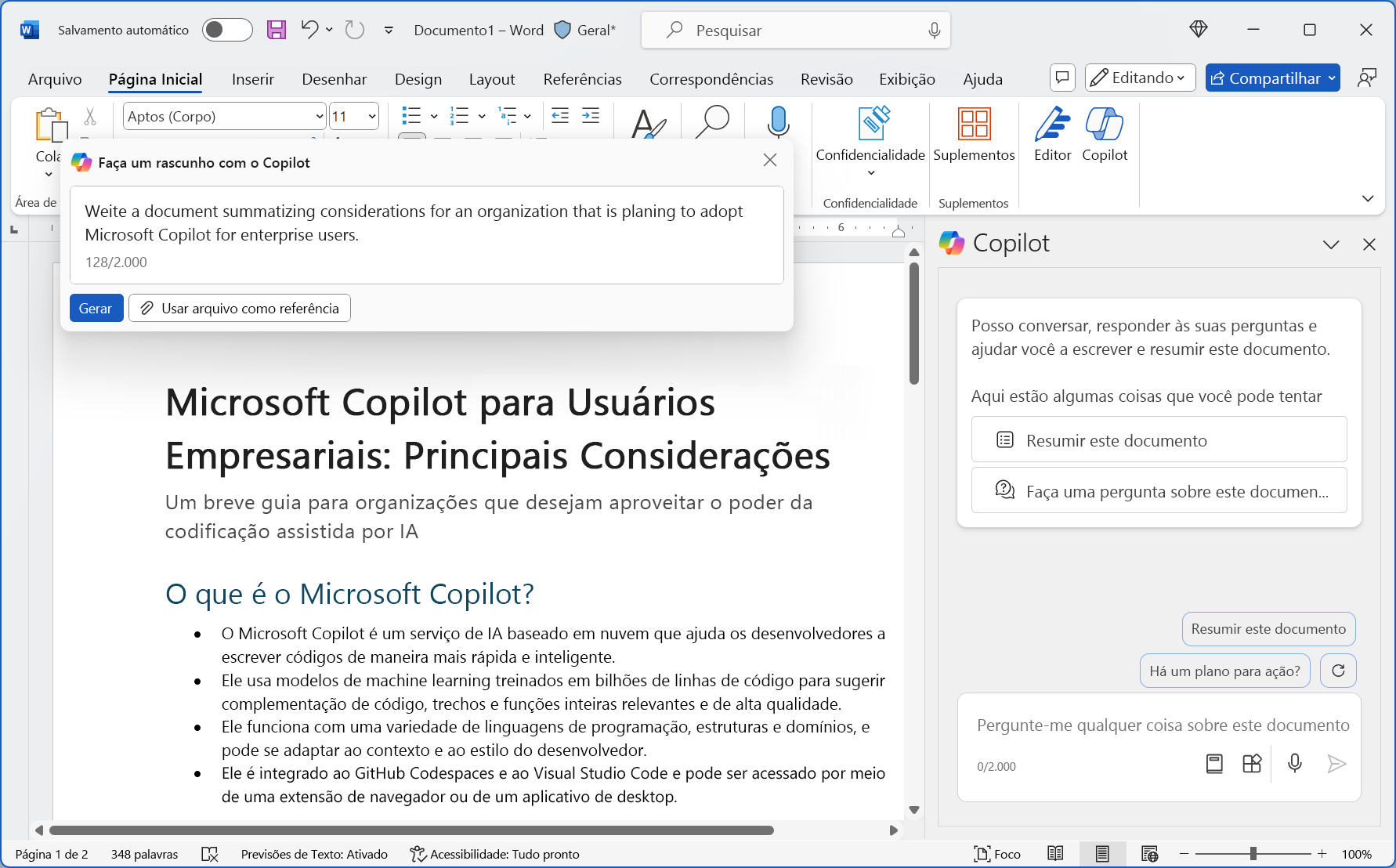Image resolution: width=1396 pixels, height=868 pixels.
Task: Click the microphone icon in Copilot chat box
Action: [x=1295, y=763]
